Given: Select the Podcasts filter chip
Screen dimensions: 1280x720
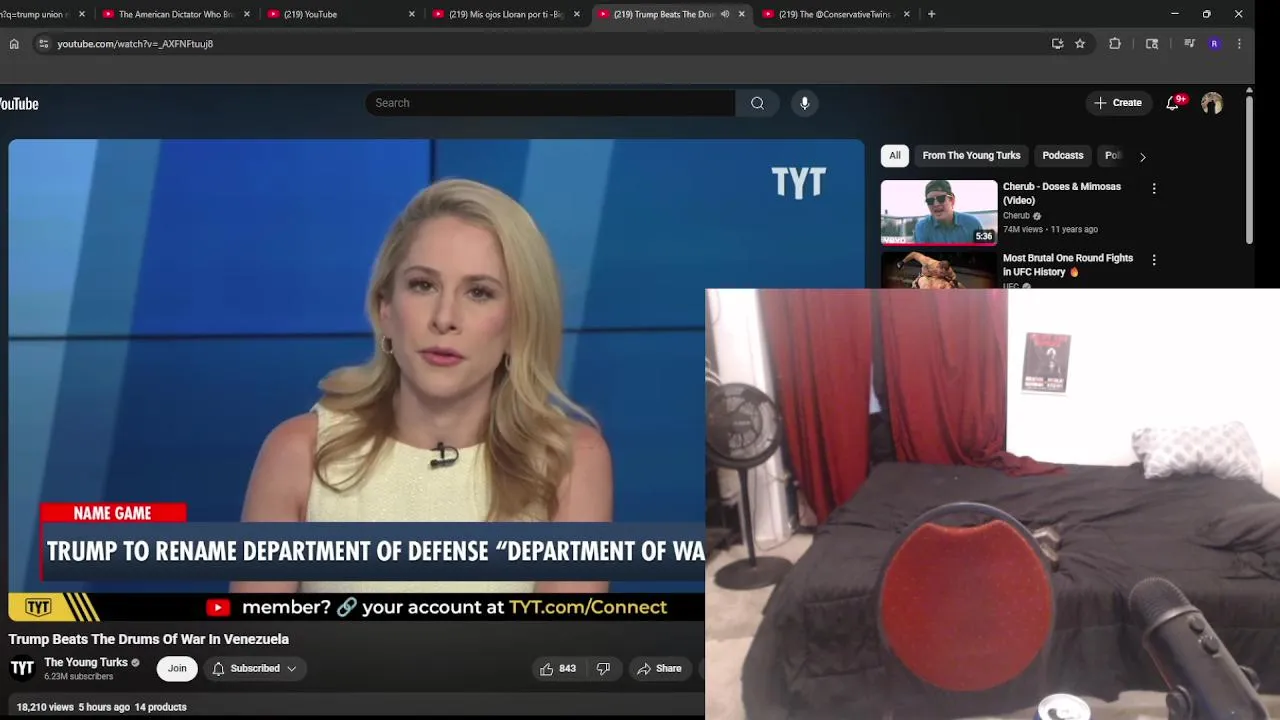Looking at the screenshot, I should [1063, 156].
